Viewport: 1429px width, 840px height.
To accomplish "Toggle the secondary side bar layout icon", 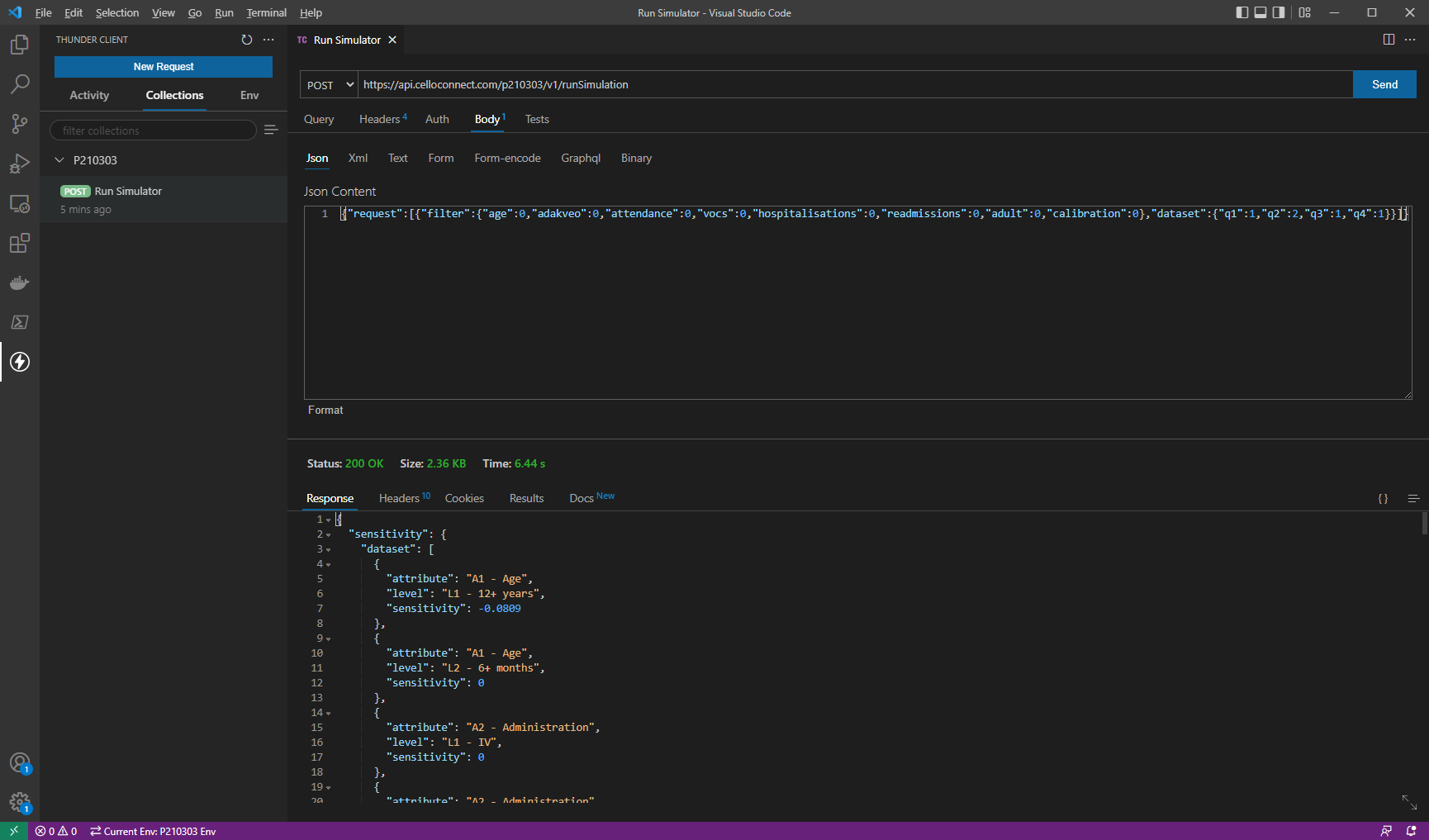I will (1279, 12).
